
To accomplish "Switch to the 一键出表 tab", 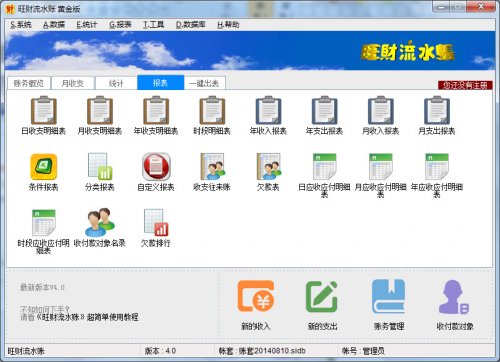I will [x=205, y=83].
